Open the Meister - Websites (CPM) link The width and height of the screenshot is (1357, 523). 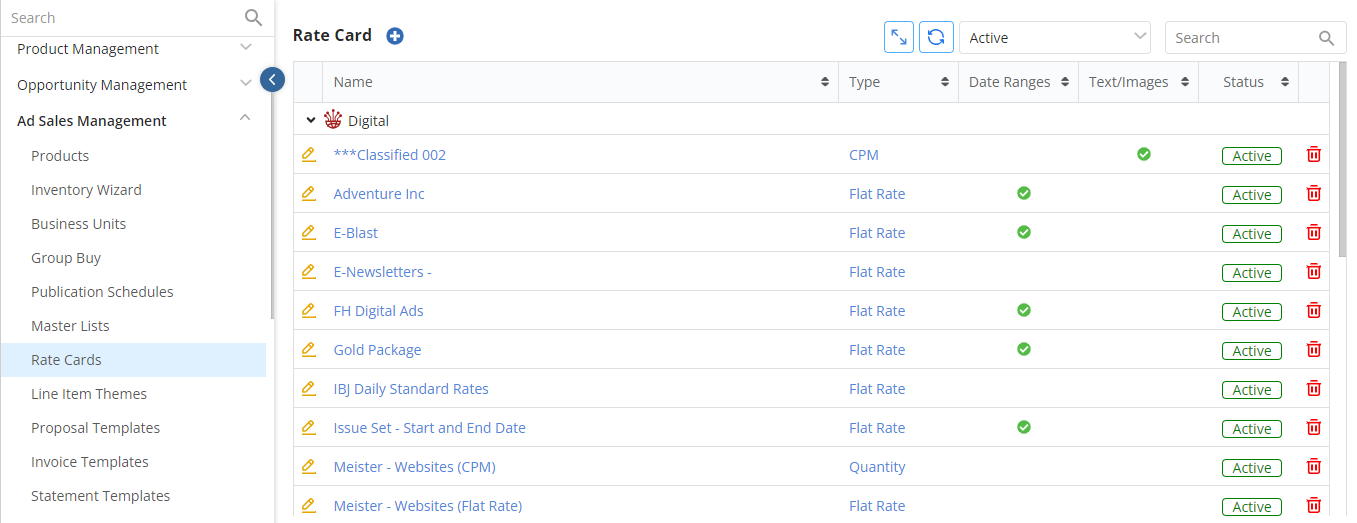pos(414,467)
